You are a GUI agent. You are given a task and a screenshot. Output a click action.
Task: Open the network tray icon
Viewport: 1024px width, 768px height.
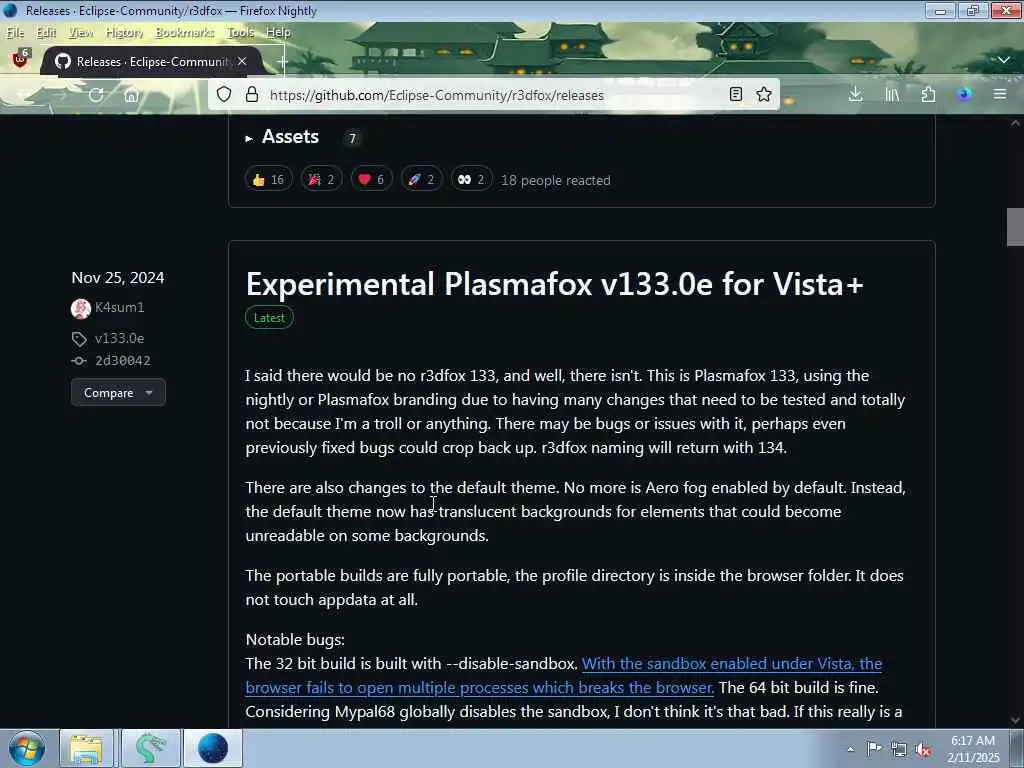(899, 749)
